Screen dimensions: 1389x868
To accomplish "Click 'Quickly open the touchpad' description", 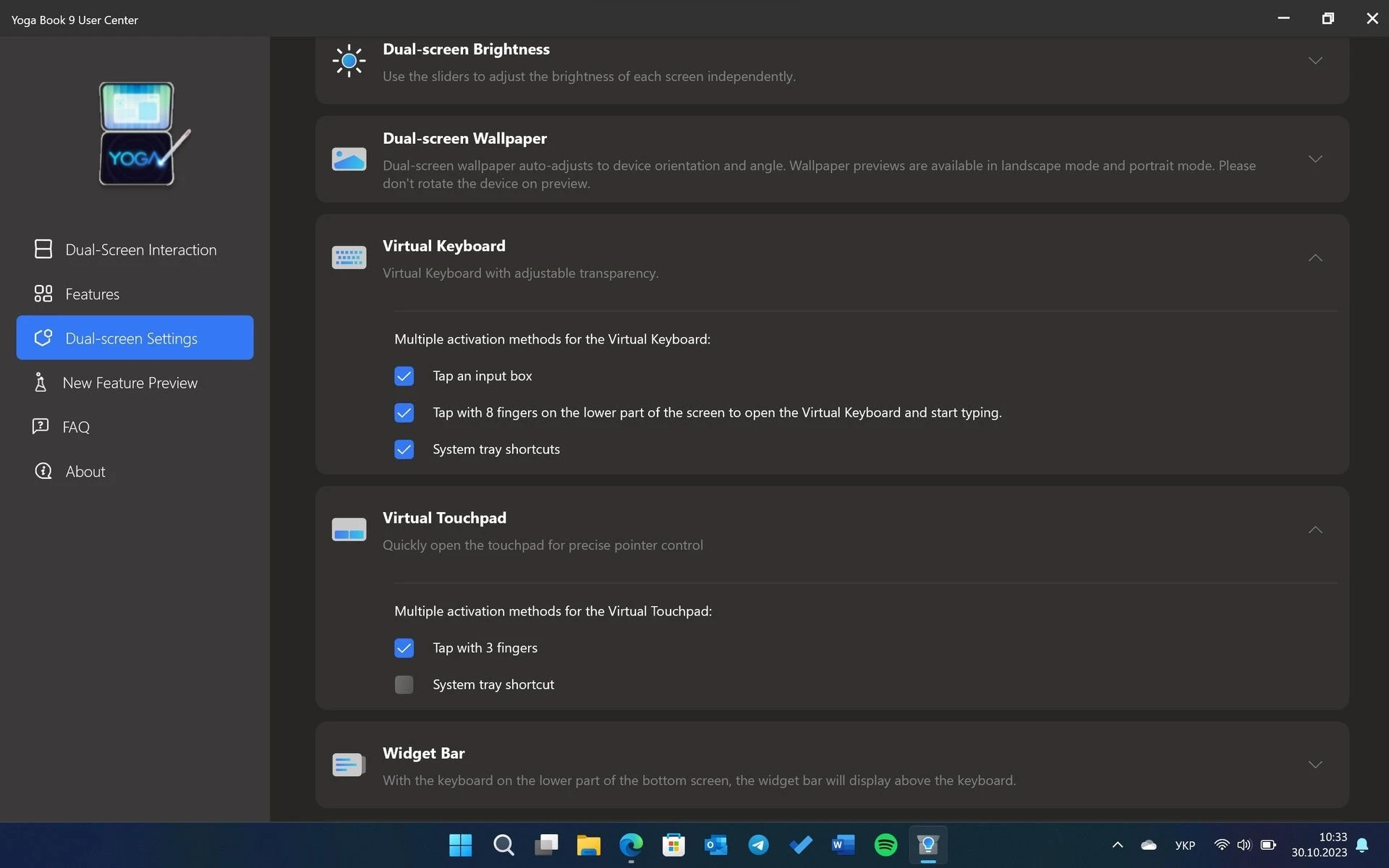I will tap(543, 545).
